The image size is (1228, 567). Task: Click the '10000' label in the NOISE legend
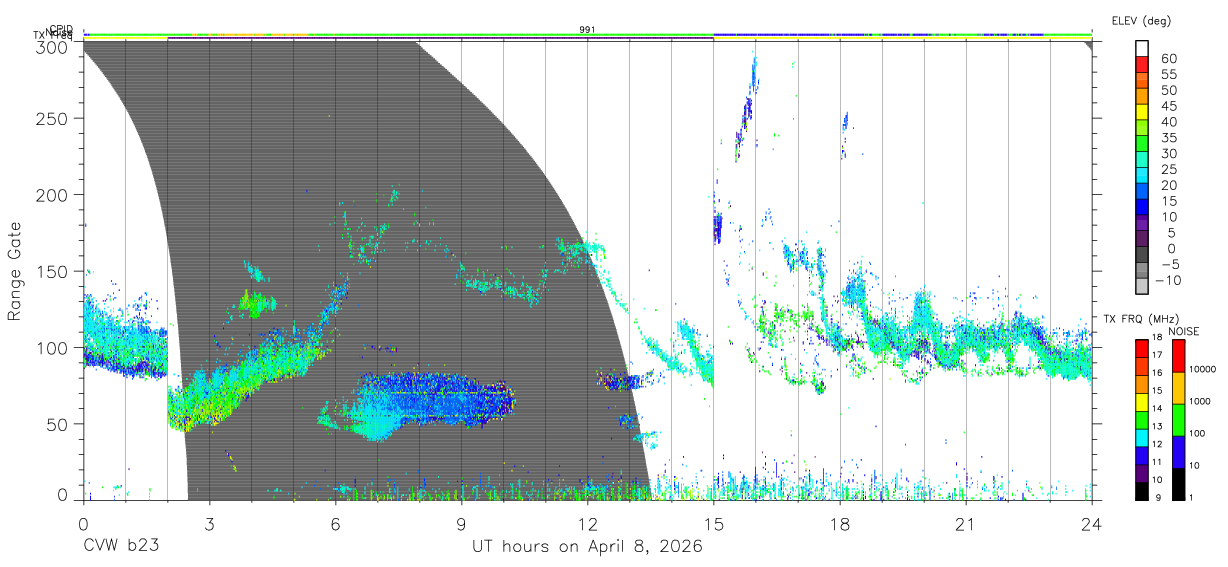coord(1204,370)
